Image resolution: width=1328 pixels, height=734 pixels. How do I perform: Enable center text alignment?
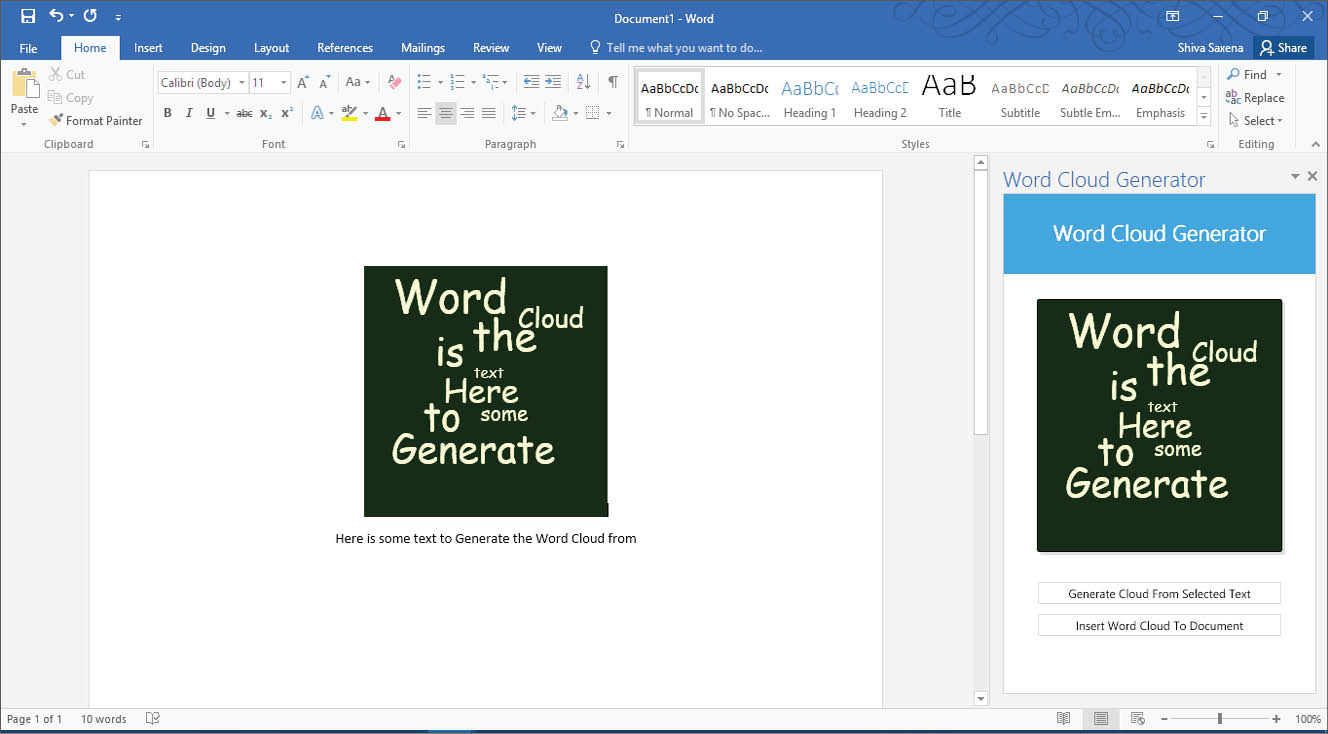[446, 113]
